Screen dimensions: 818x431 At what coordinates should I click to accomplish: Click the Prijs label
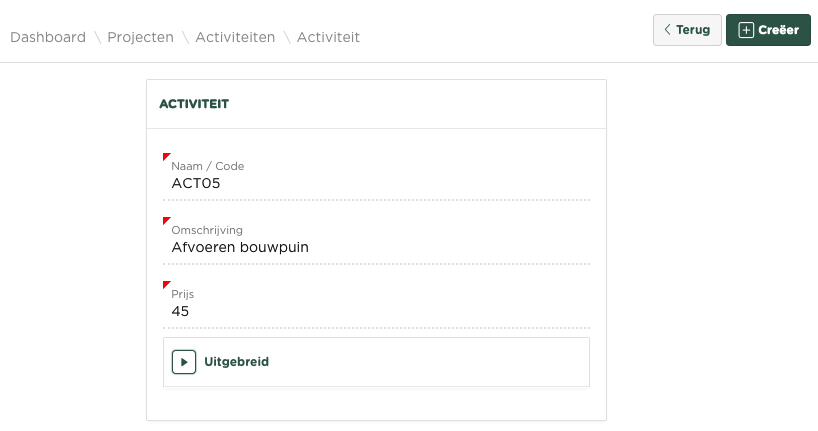[182, 295]
